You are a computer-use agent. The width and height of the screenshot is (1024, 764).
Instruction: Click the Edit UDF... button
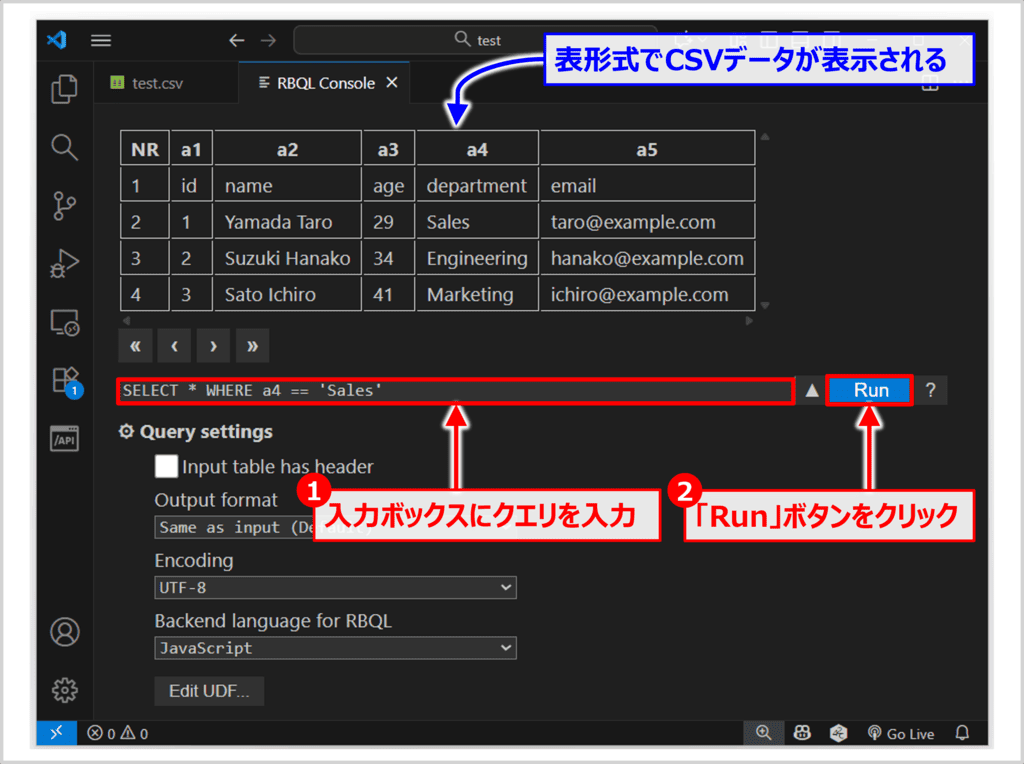click(209, 691)
